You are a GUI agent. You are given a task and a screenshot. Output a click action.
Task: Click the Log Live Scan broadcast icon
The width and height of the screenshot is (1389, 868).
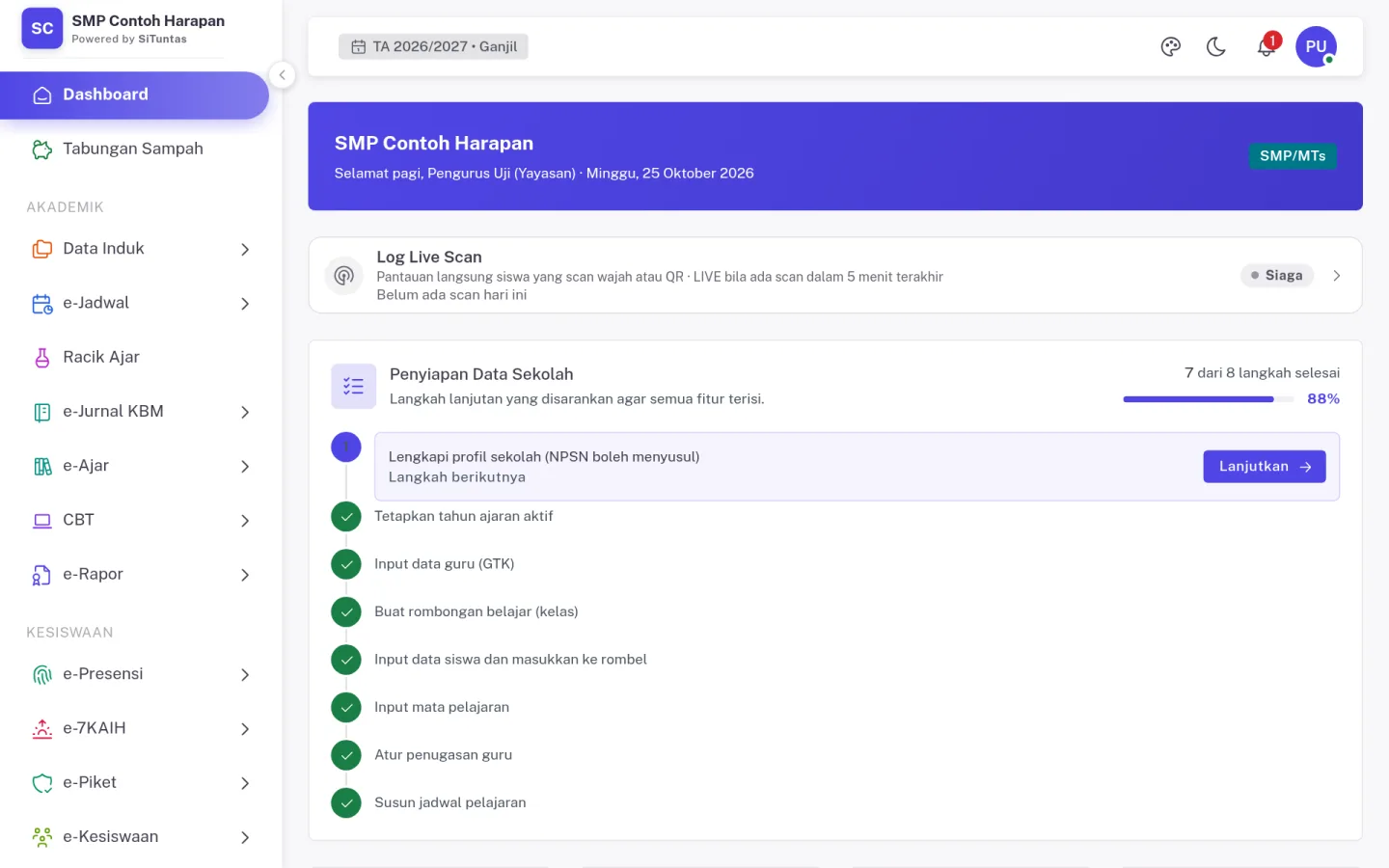click(x=343, y=276)
